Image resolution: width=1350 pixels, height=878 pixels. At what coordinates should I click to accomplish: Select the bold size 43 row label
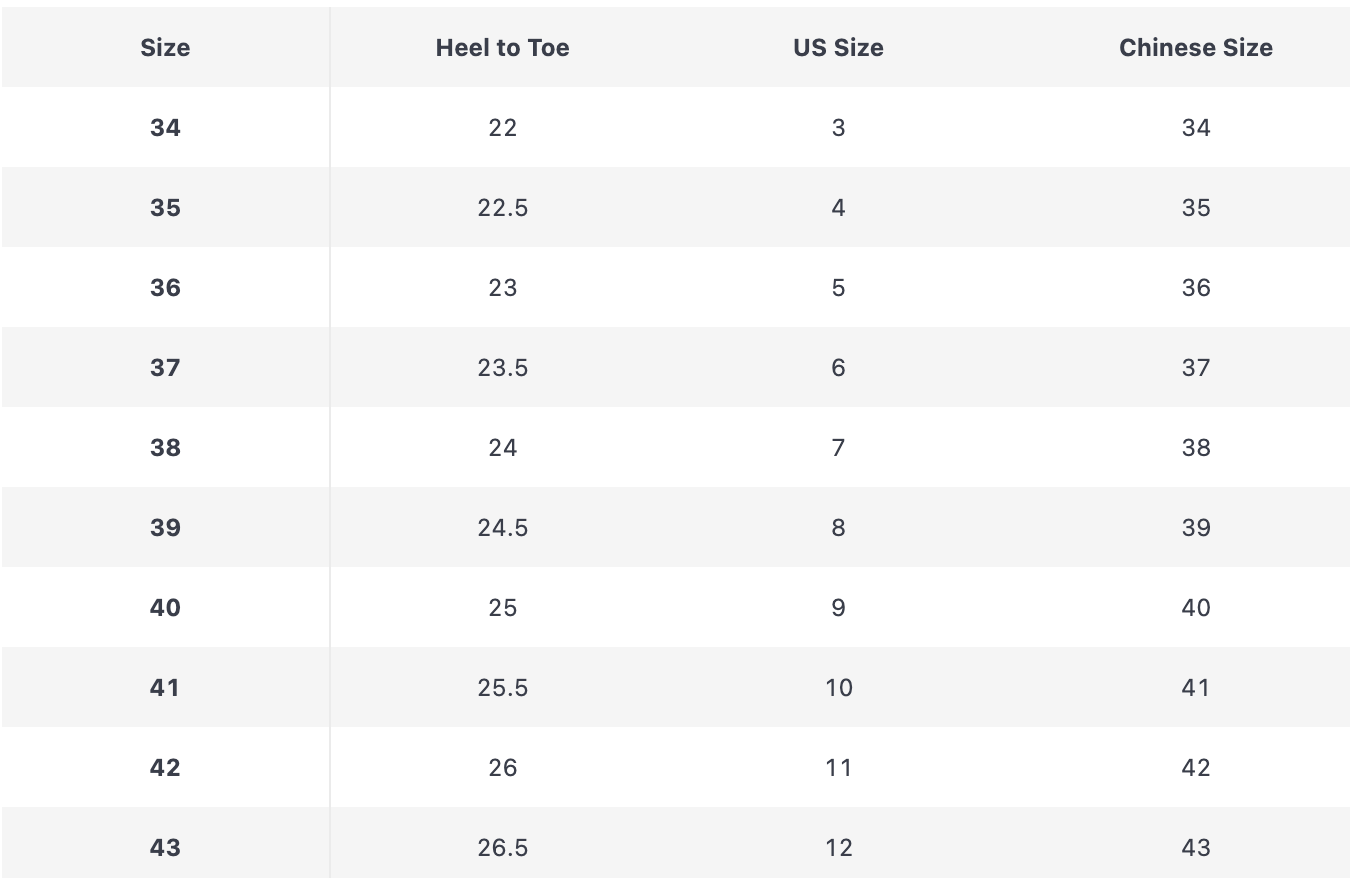[165, 847]
